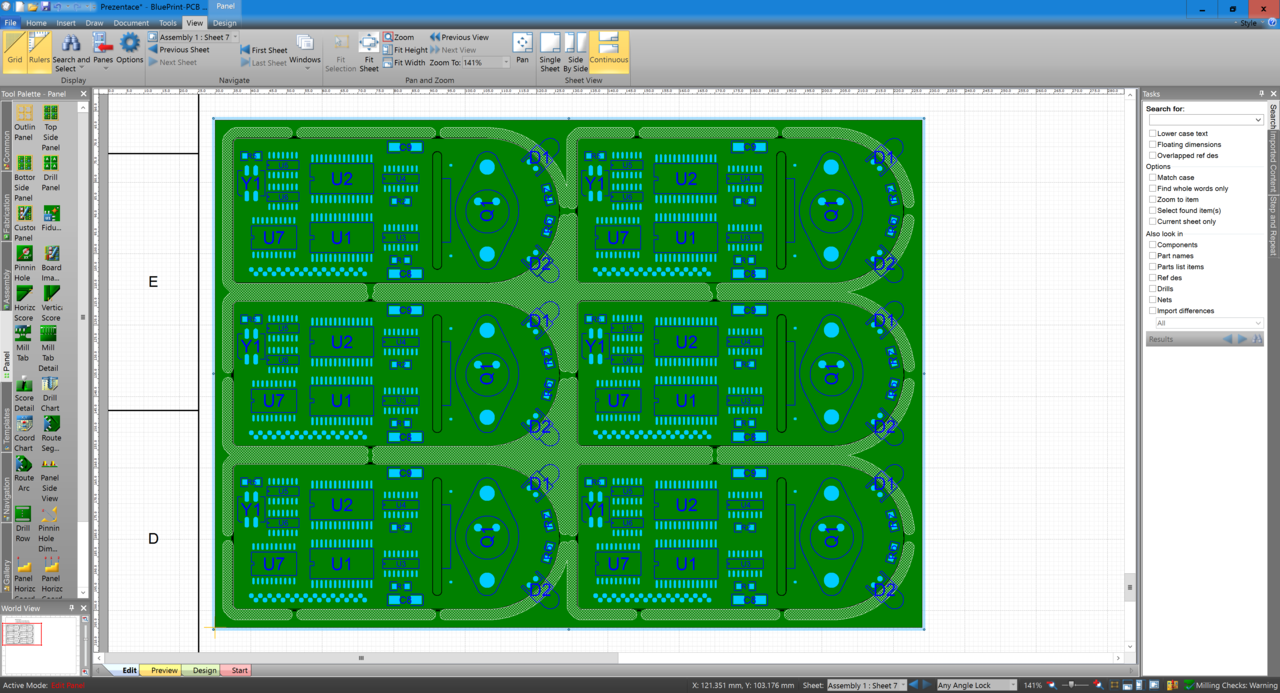1280x693 pixels.
Task: Toggle the Rulers display button
Action: (x=39, y=50)
